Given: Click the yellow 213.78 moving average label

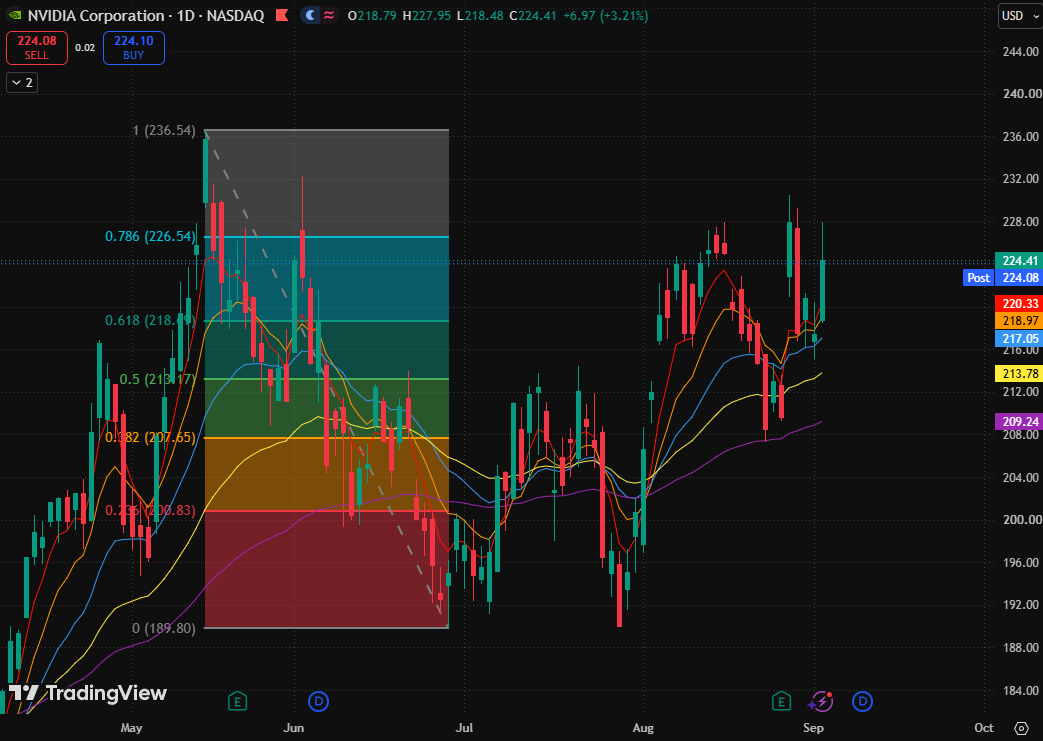Looking at the screenshot, I should point(1020,374).
